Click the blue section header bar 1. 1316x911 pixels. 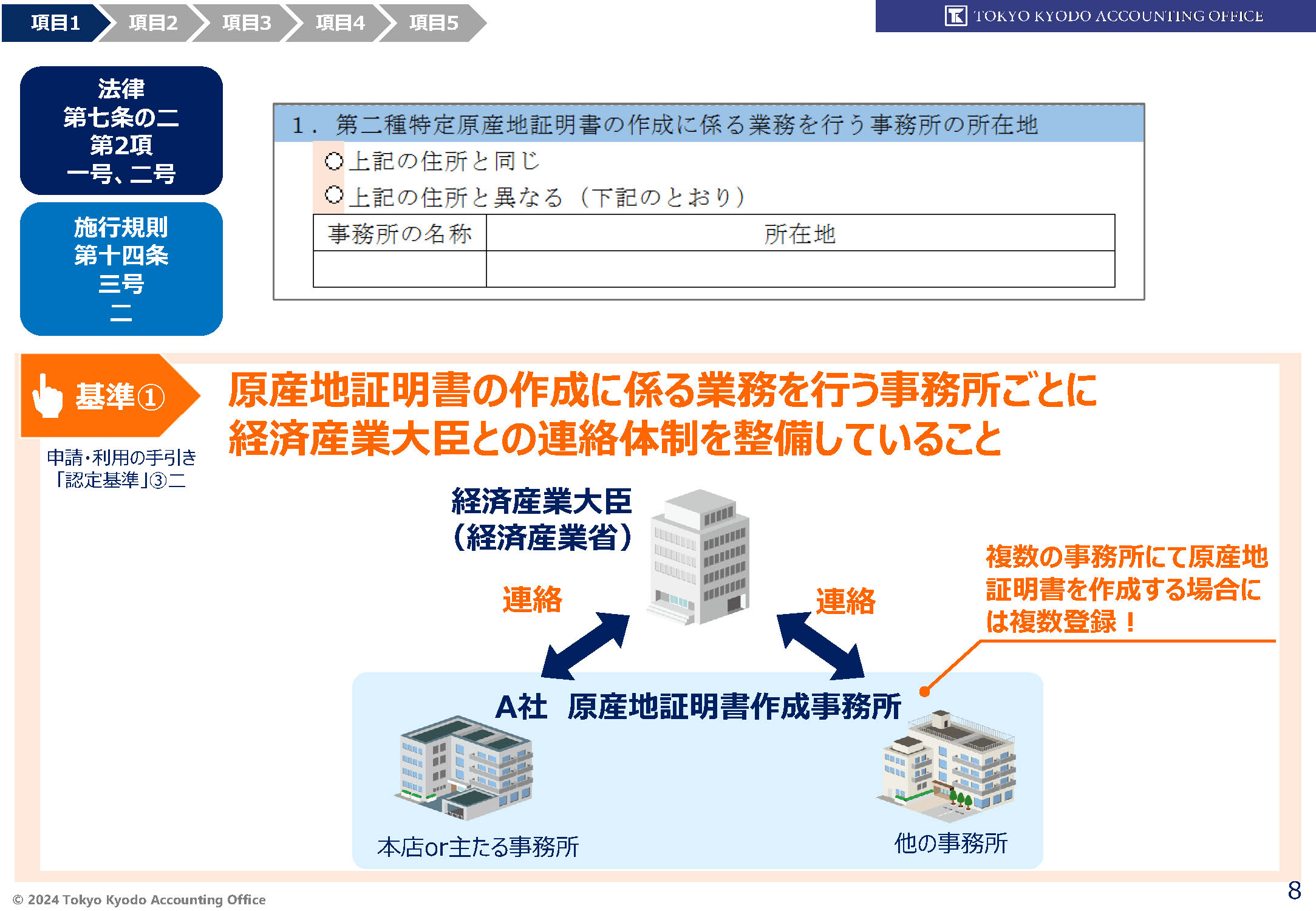pos(708,124)
